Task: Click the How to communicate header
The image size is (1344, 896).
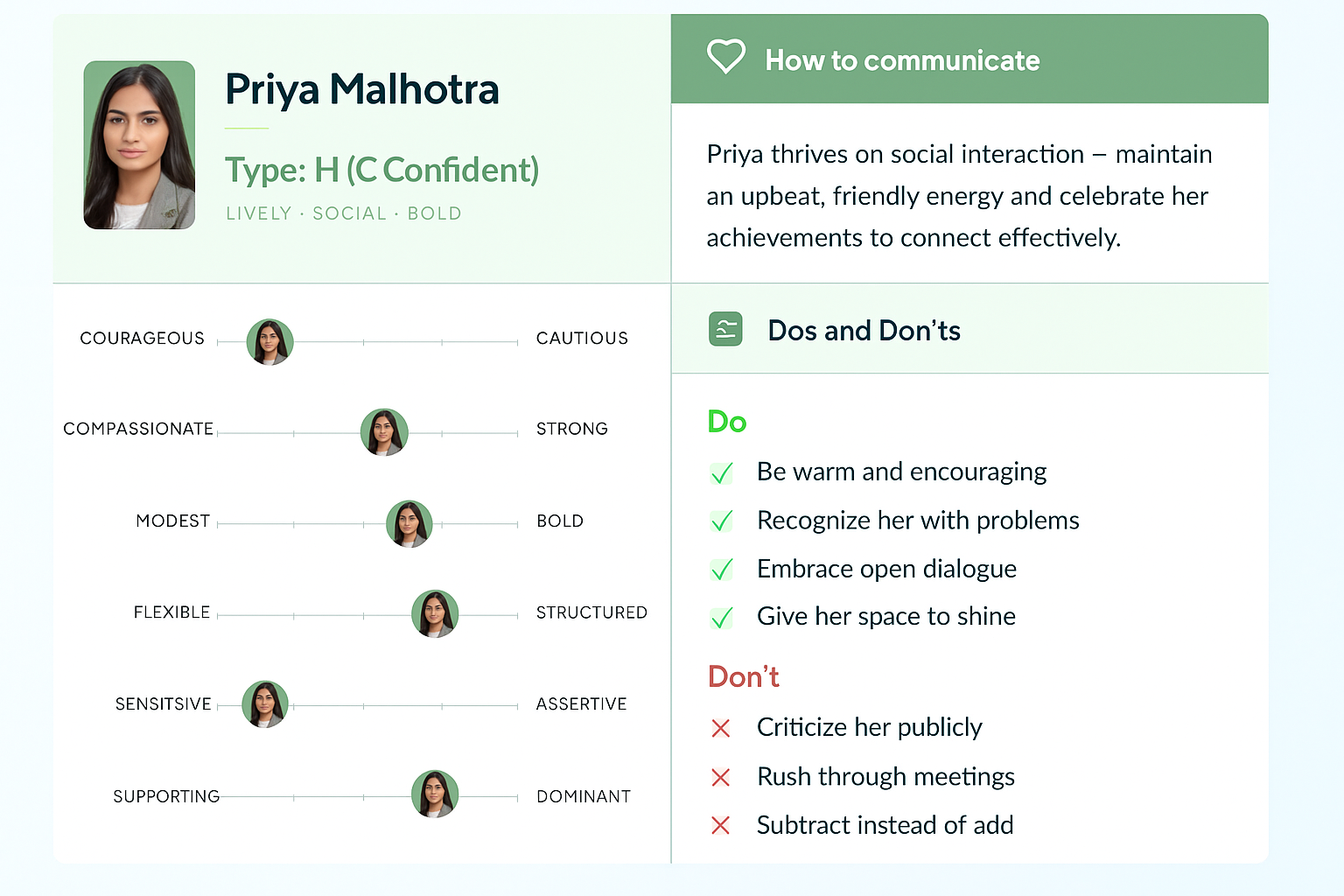Action: (902, 60)
